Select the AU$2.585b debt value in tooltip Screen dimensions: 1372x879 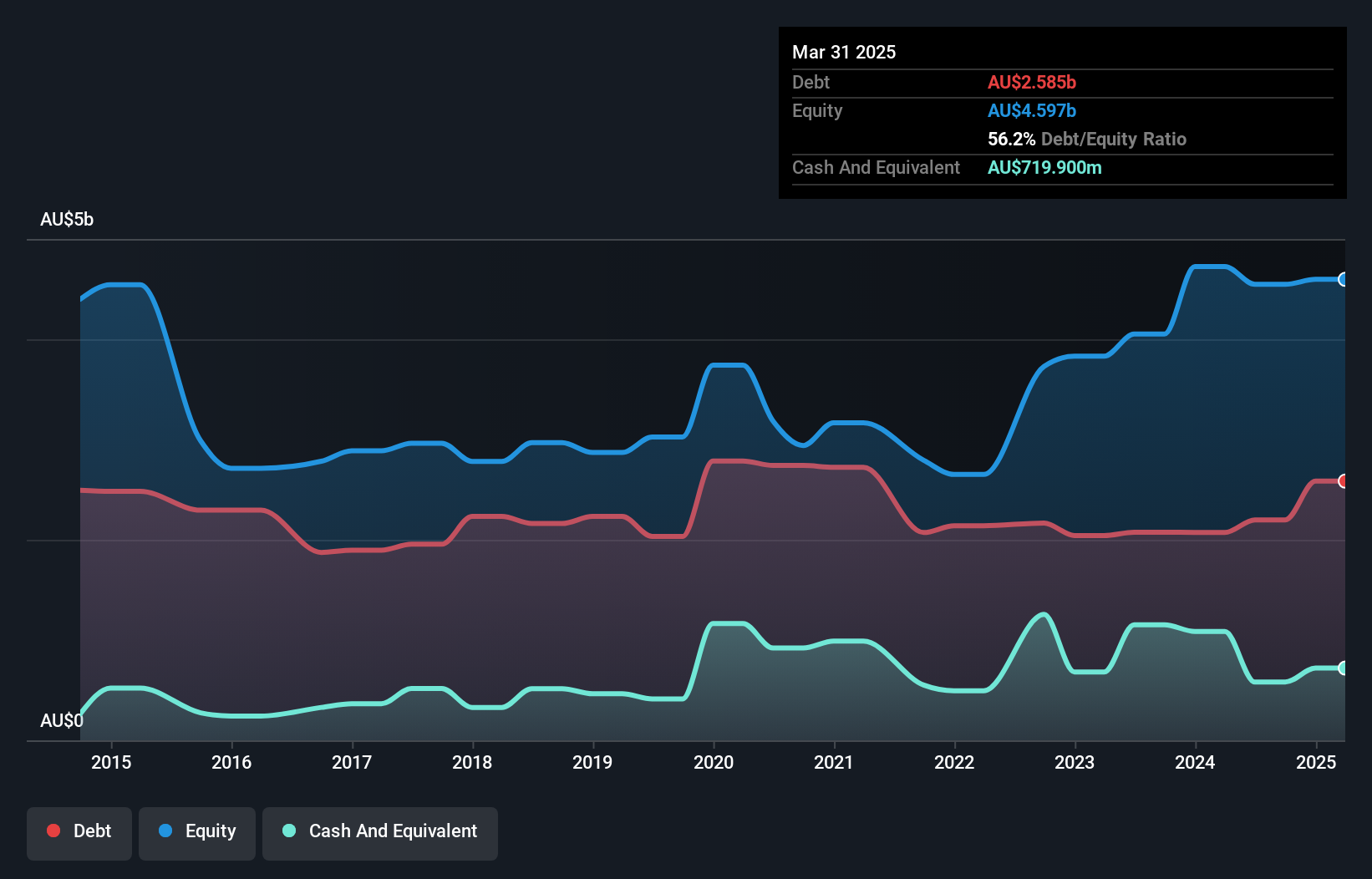tap(1032, 82)
